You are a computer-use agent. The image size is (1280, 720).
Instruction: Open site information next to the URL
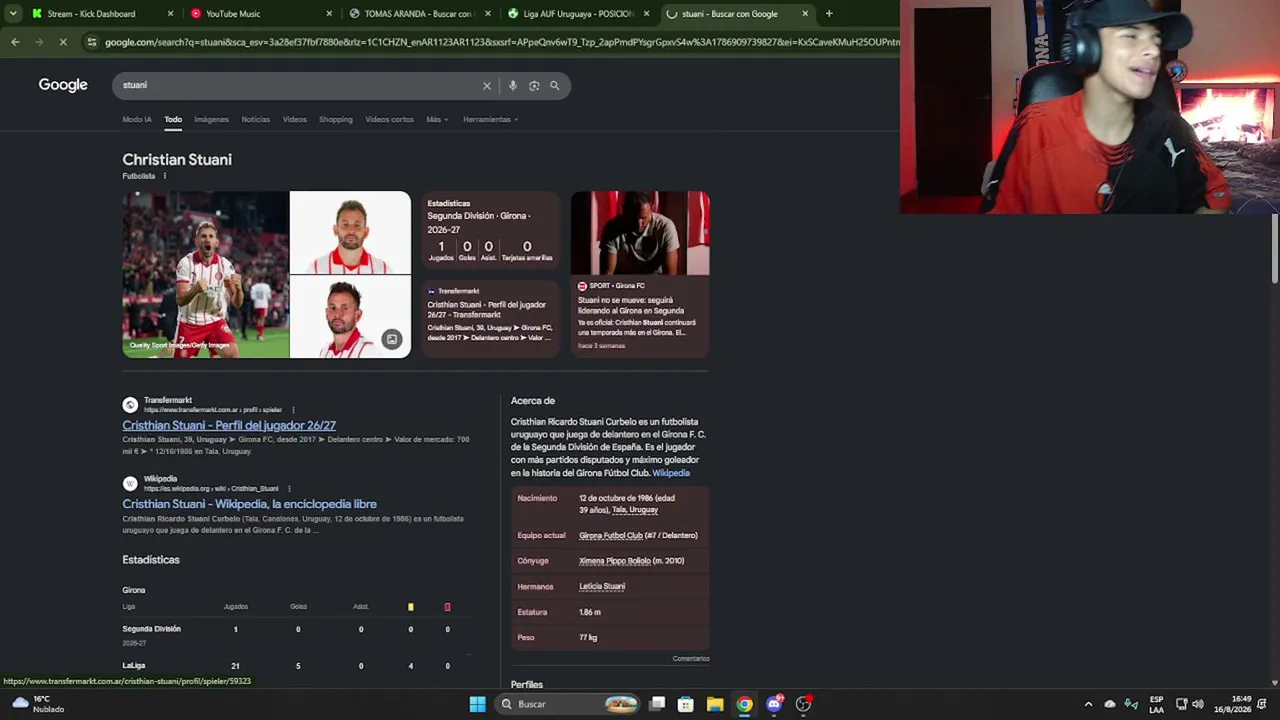point(91,42)
